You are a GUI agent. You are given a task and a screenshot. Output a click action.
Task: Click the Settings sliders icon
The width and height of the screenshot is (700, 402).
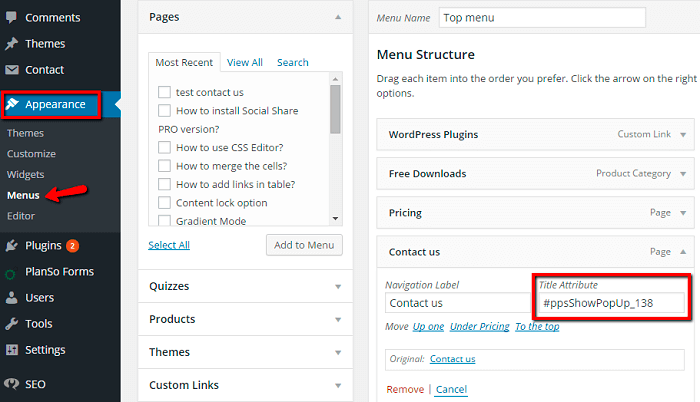pyautogui.click(x=12, y=350)
